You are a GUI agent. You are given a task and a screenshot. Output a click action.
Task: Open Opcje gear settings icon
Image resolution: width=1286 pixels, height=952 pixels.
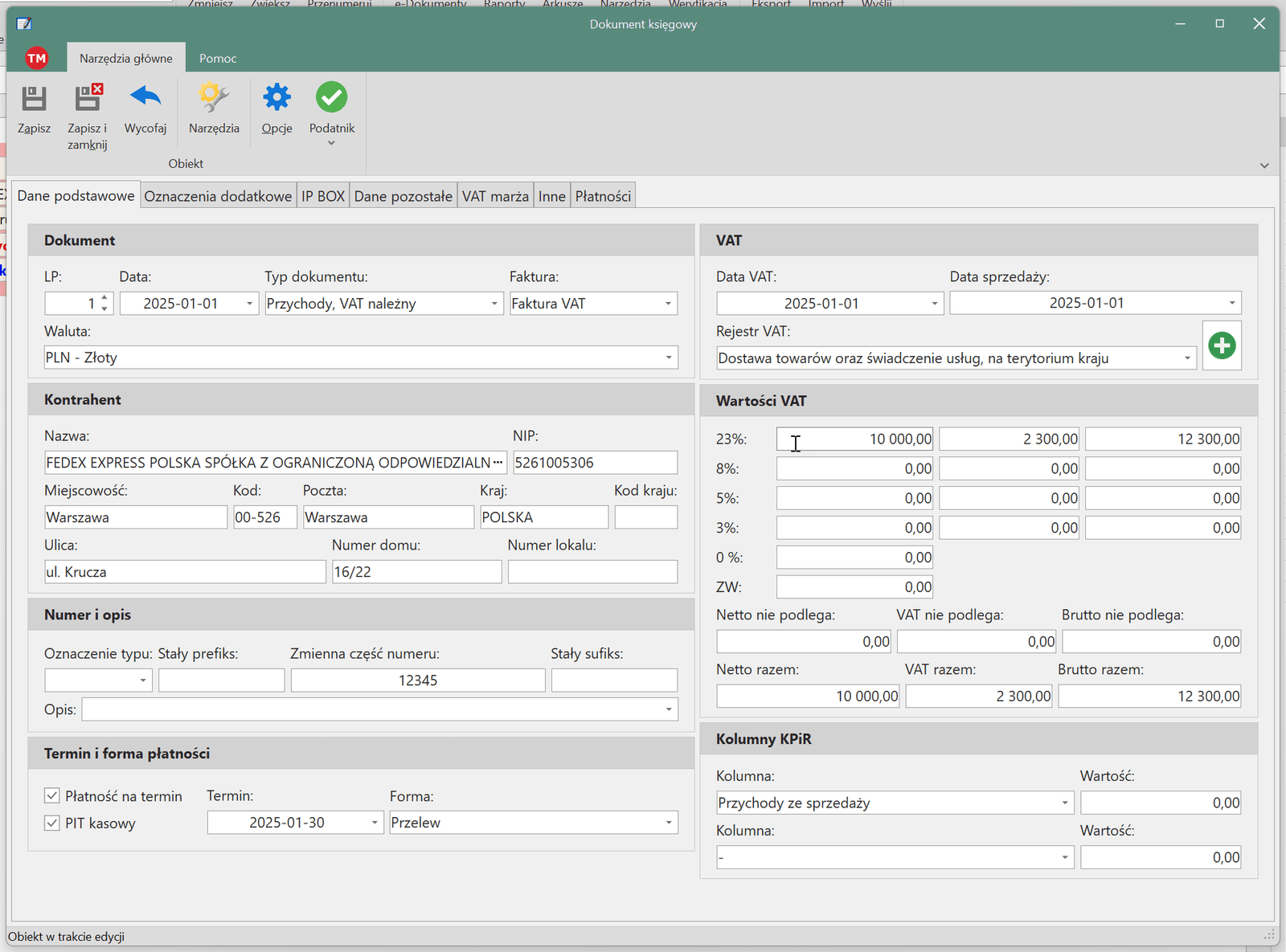(x=276, y=99)
